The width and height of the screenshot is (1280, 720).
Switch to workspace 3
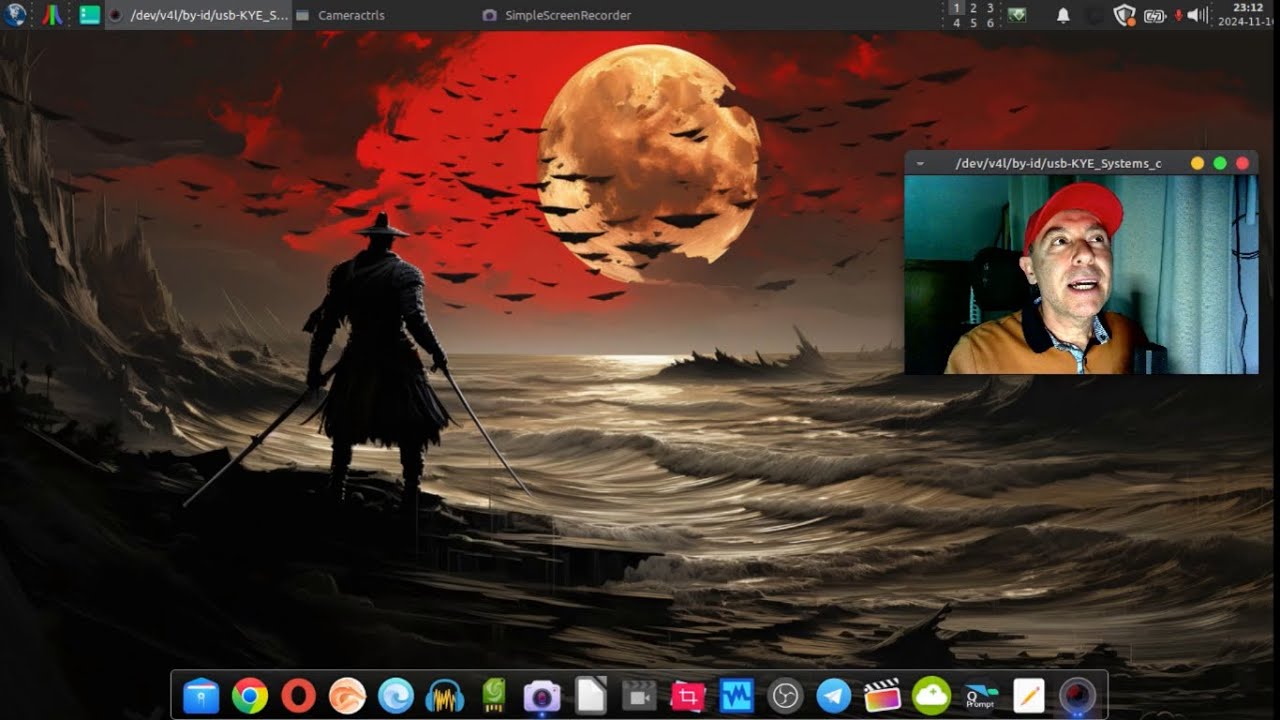tap(991, 8)
